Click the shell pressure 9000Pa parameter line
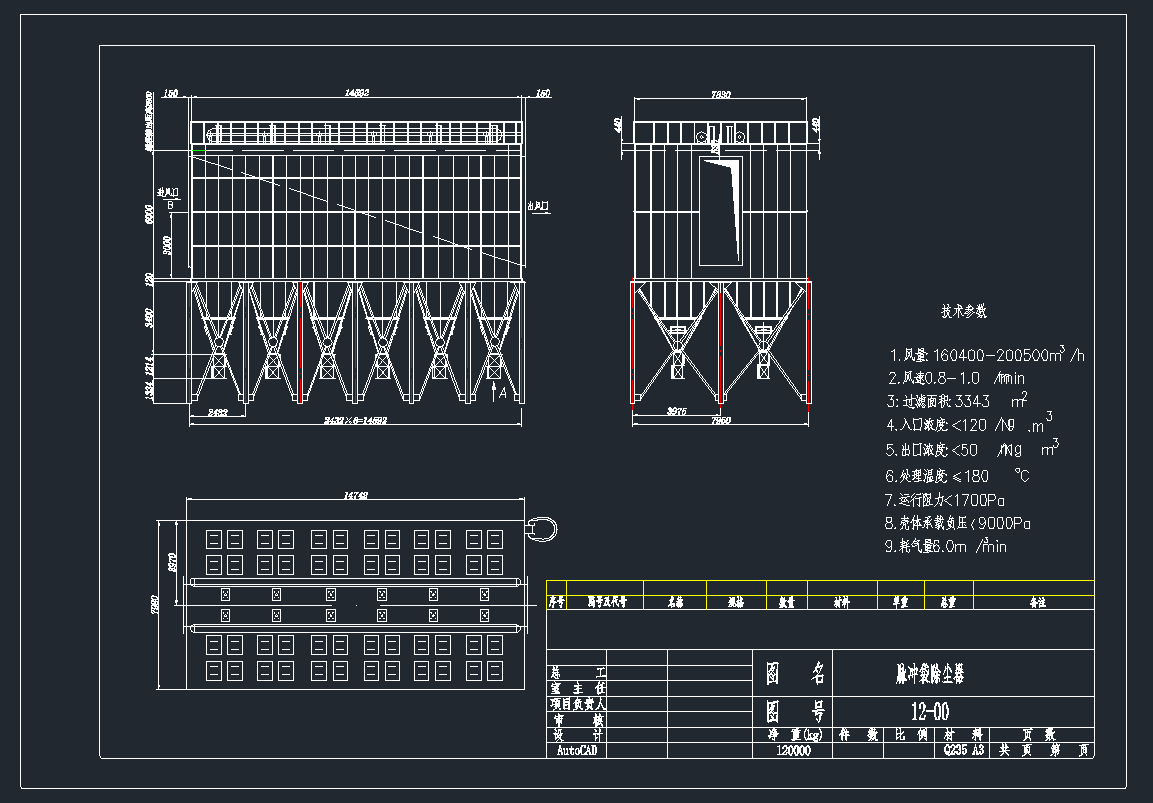The height and width of the screenshot is (803, 1153). pyautogui.click(x=957, y=523)
